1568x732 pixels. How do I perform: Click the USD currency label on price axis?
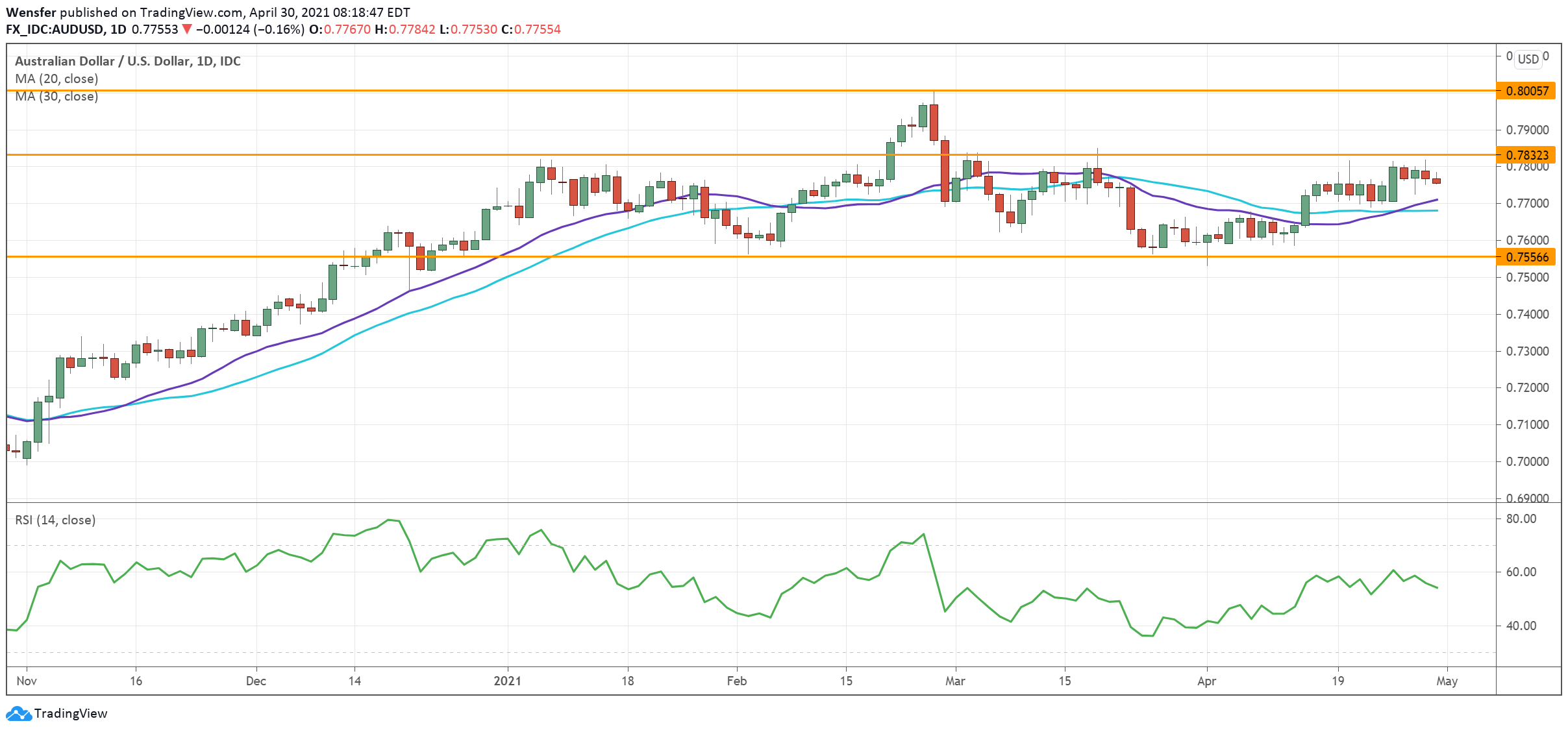(x=1528, y=59)
